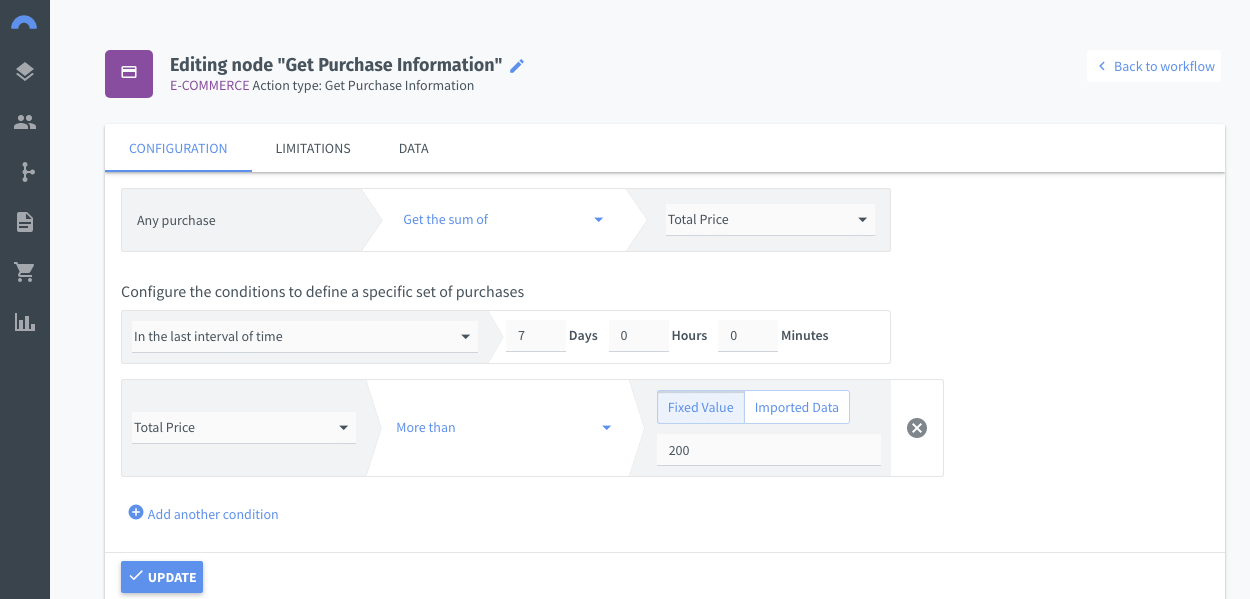Switch to the Limitations tab

313,148
